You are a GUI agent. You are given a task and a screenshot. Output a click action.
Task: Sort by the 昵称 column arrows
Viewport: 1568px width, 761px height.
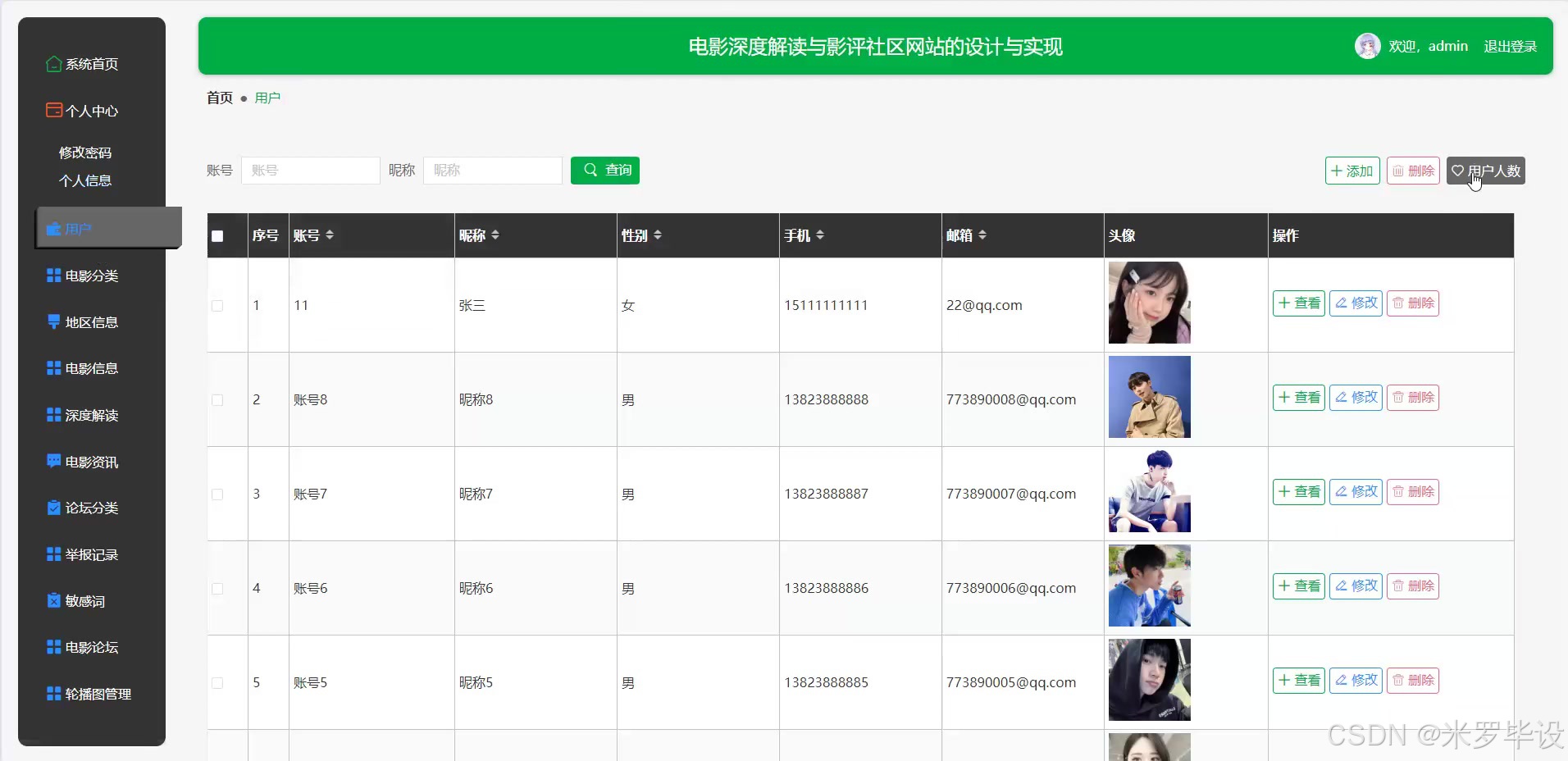(x=495, y=235)
